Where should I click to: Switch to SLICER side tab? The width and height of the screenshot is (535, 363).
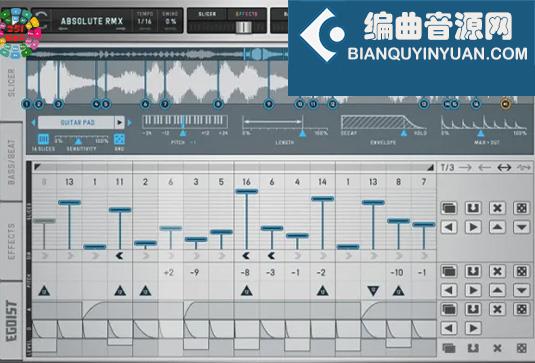point(11,83)
